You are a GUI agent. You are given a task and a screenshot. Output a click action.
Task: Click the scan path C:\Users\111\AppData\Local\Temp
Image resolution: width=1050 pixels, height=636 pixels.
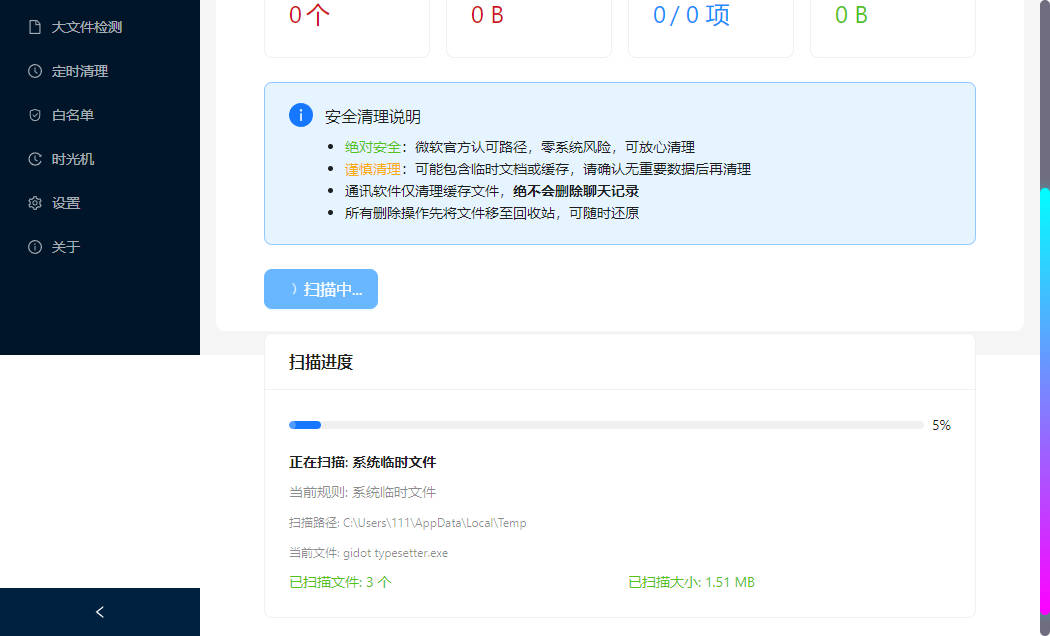tap(405, 522)
